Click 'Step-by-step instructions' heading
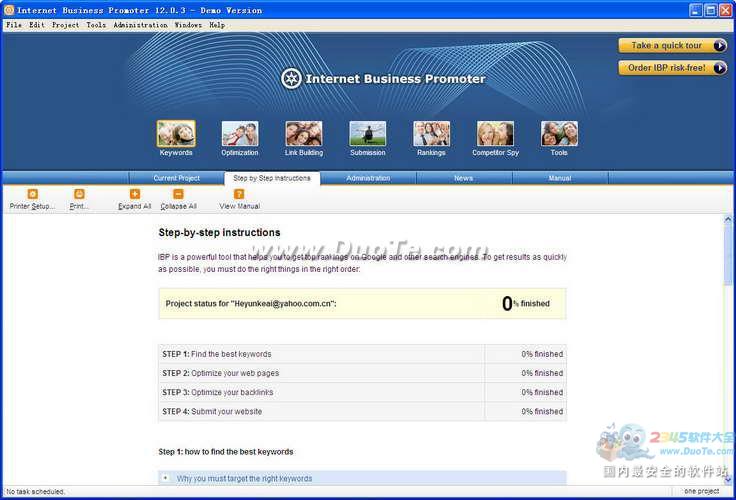736x500 pixels. tap(219, 232)
